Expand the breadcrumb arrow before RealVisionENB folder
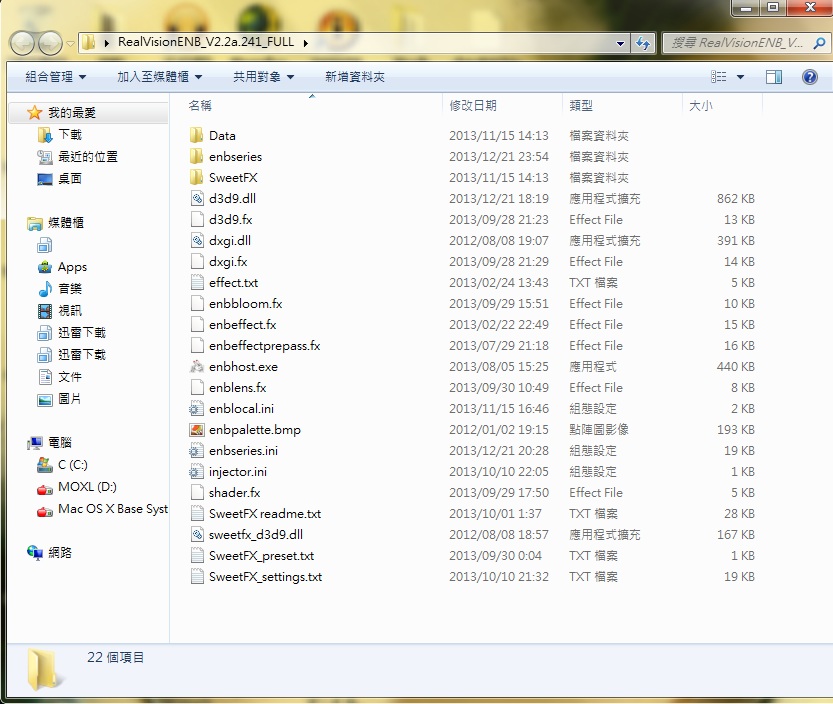The image size is (833, 704). (x=107, y=43)
